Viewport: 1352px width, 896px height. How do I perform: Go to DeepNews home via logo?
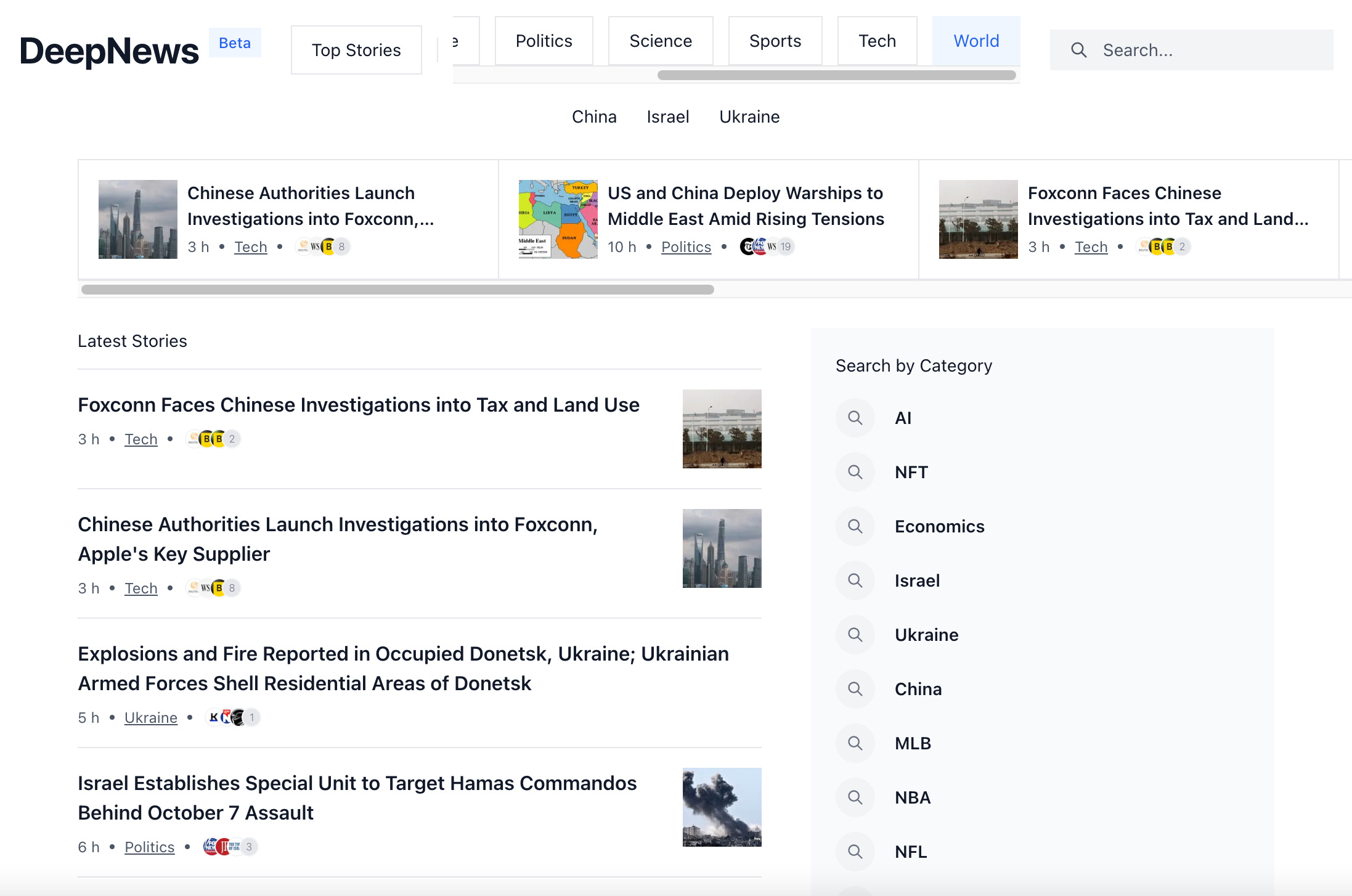[x=109, y=51]
